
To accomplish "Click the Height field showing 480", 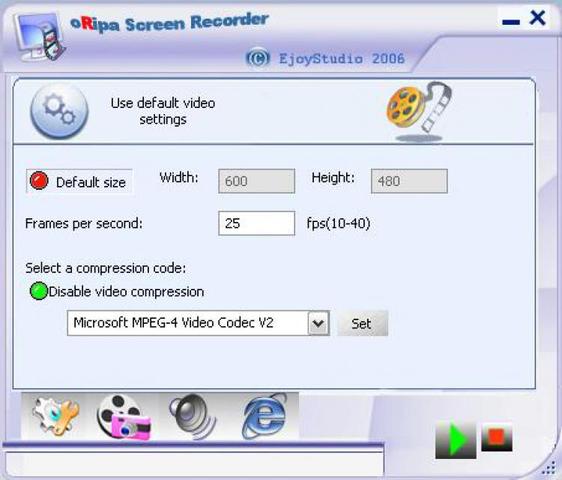I will [x=409, y=181].
